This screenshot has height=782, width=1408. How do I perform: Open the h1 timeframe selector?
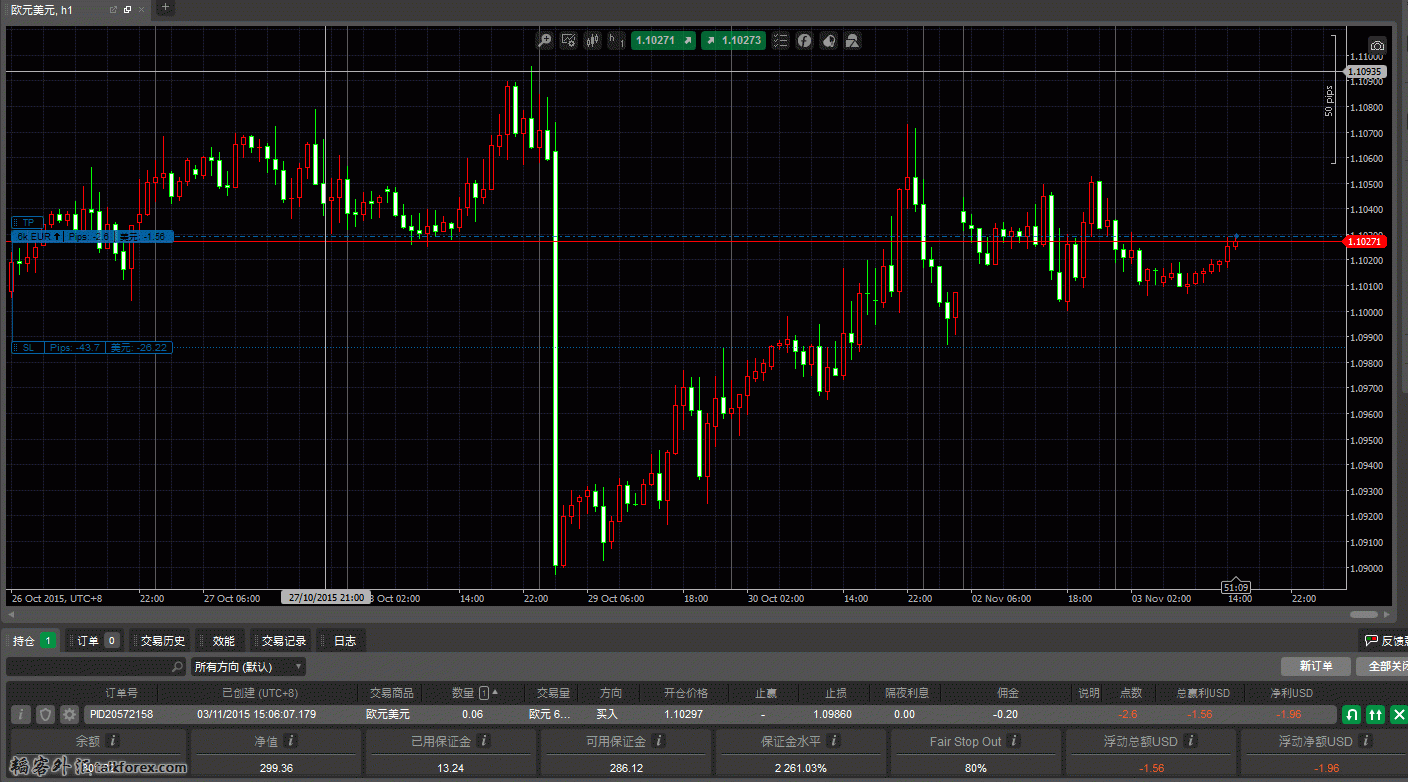[x=616, y=41]
